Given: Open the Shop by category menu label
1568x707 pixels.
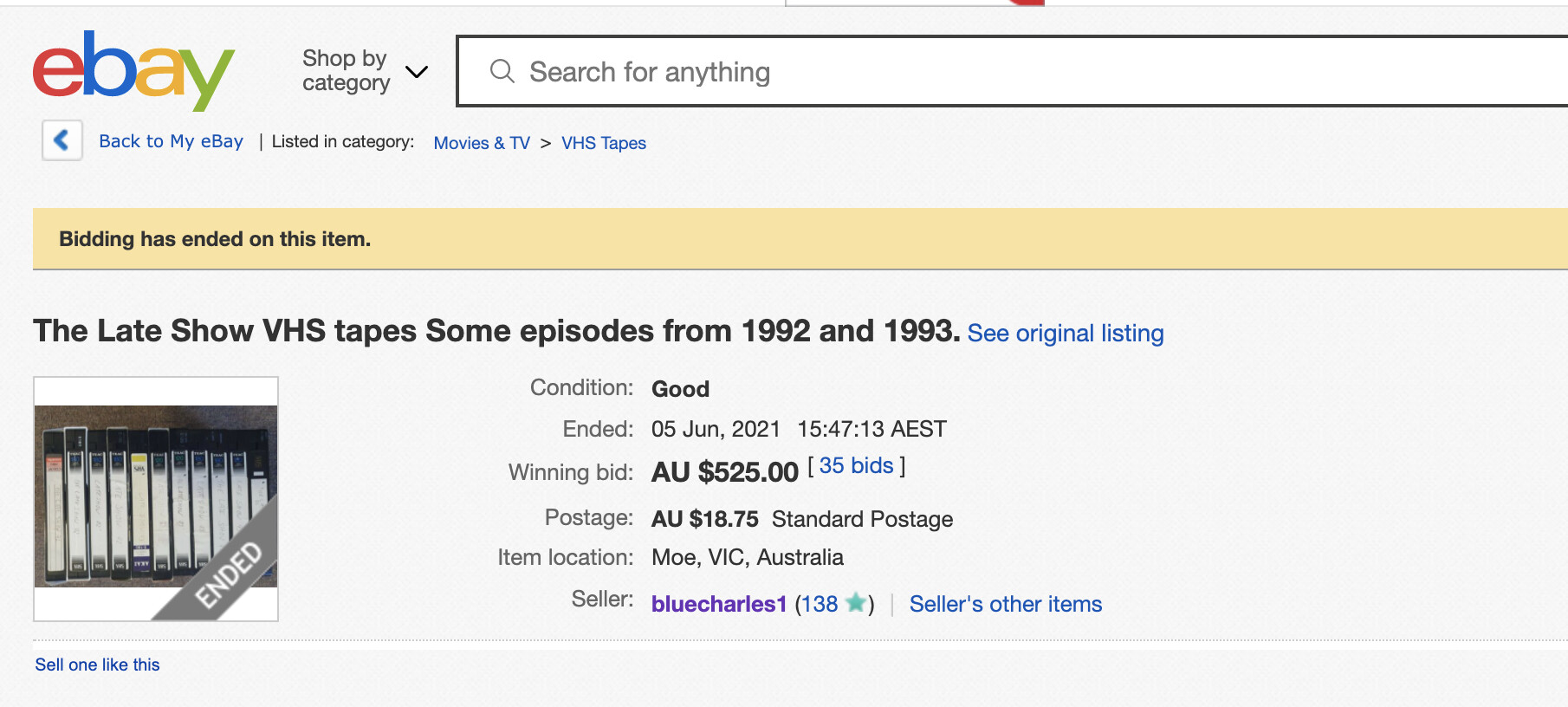Looking at the screenshot, I should [346, 70].
